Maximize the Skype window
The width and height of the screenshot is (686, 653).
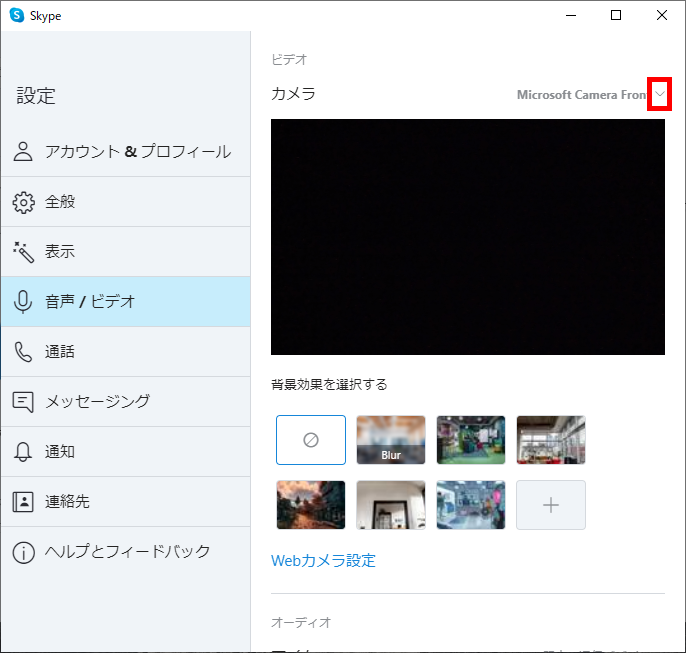[616, 15]
